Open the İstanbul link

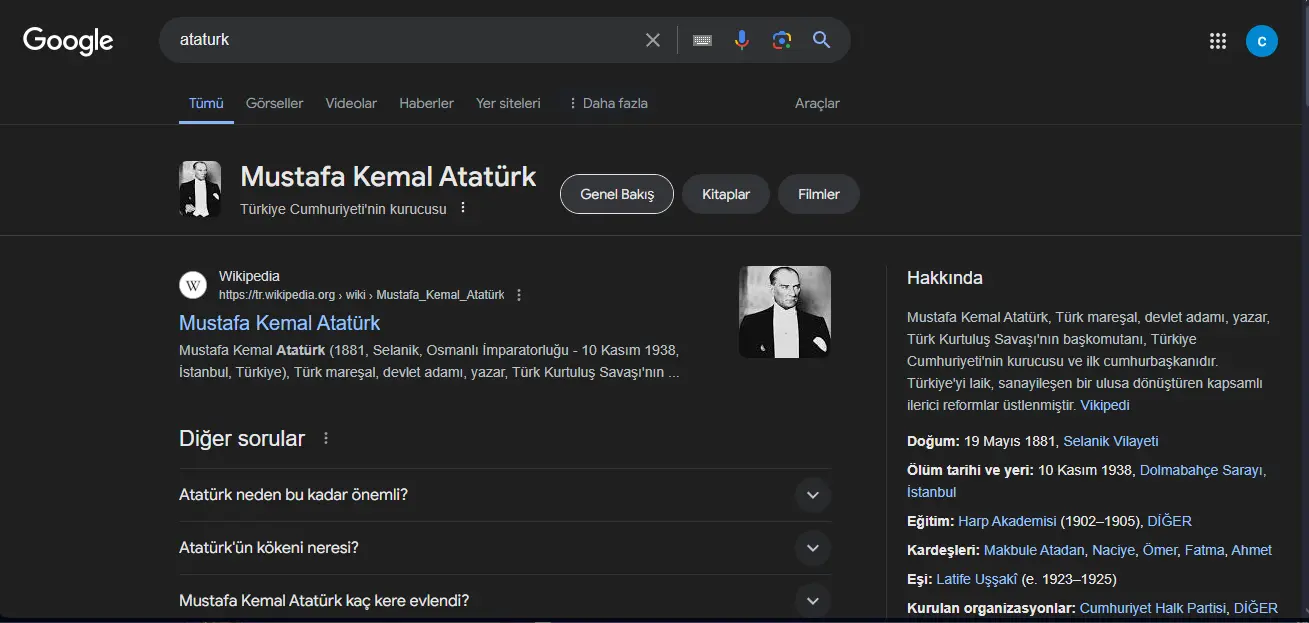(932, 492)
